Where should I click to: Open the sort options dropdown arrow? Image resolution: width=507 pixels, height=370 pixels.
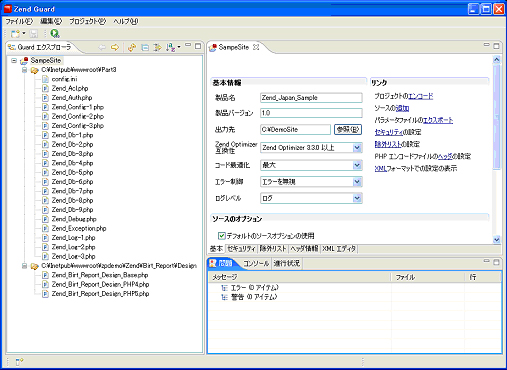click(179, 47)
